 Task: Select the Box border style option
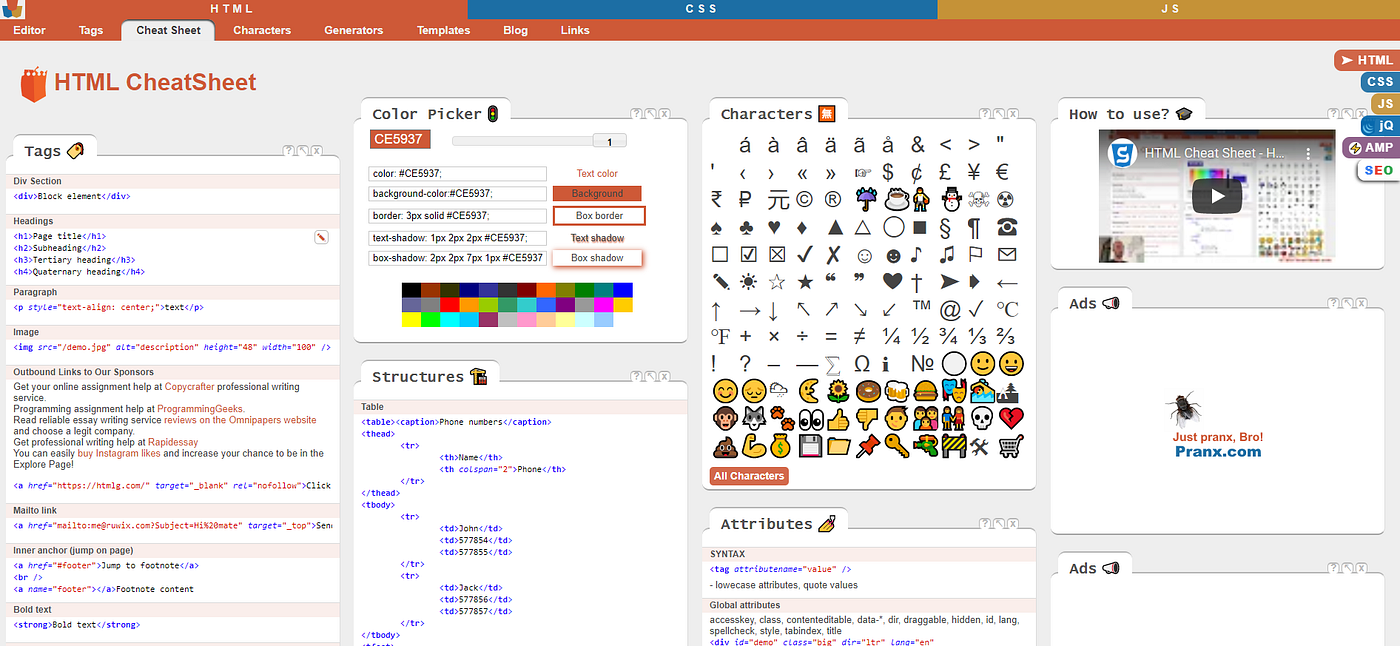click(597, 215)
